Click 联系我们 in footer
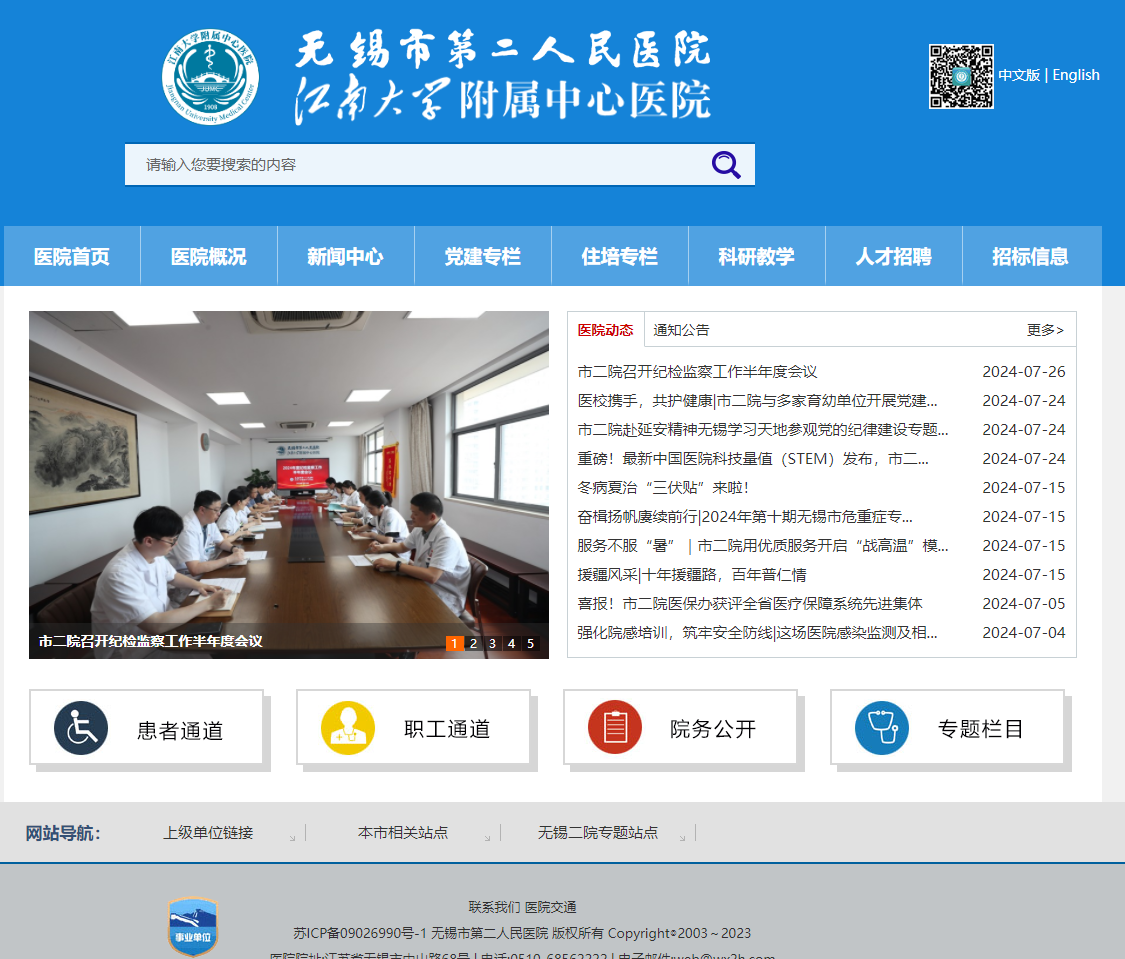The width and height of the screenshot is (1125, 959). (494, 907)
